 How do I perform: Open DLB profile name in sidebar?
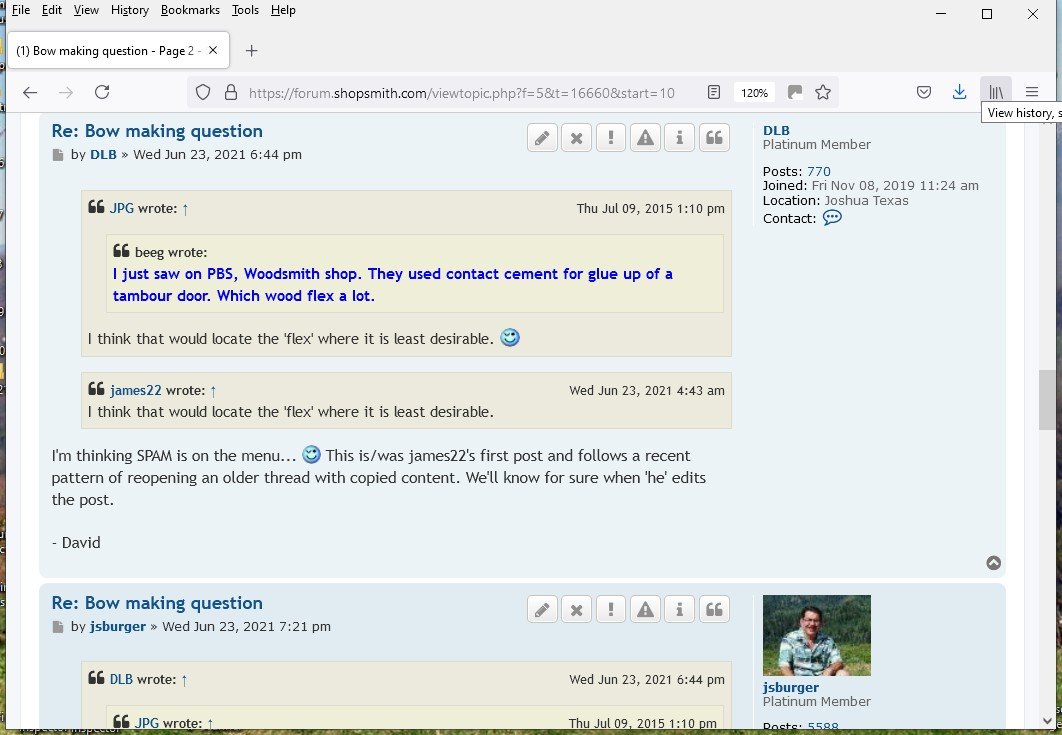tap(776, 131)
